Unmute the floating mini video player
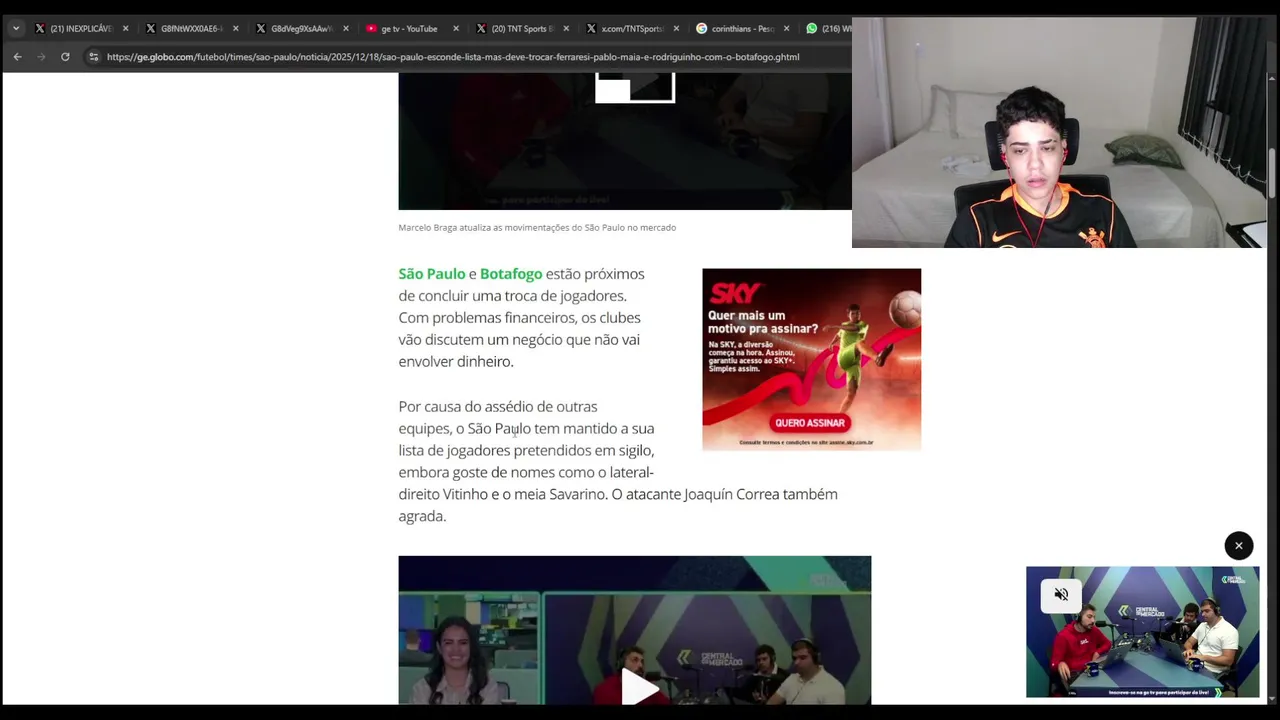Viewport: 1280px width, 720px height. click(x=1061, y=595)
